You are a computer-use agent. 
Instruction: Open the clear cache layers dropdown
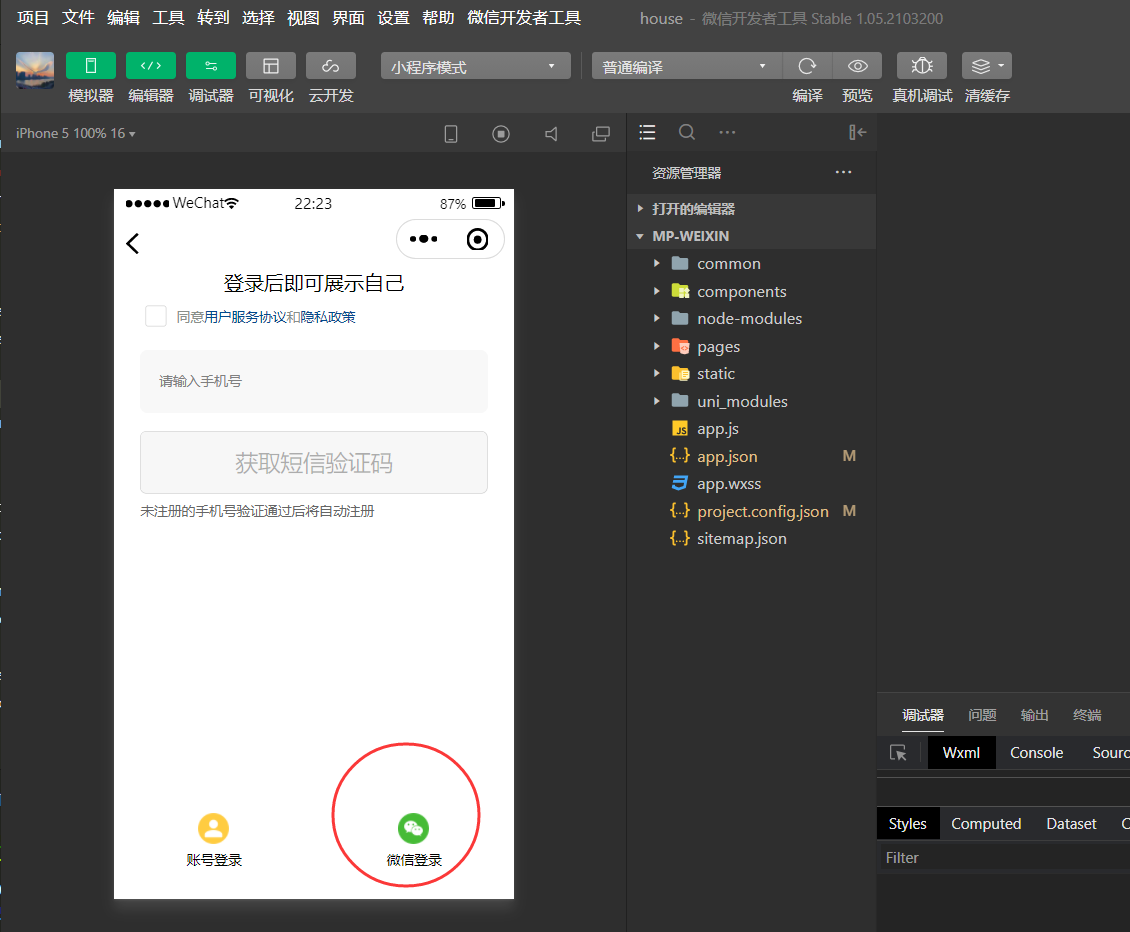[x=987, y=66]
